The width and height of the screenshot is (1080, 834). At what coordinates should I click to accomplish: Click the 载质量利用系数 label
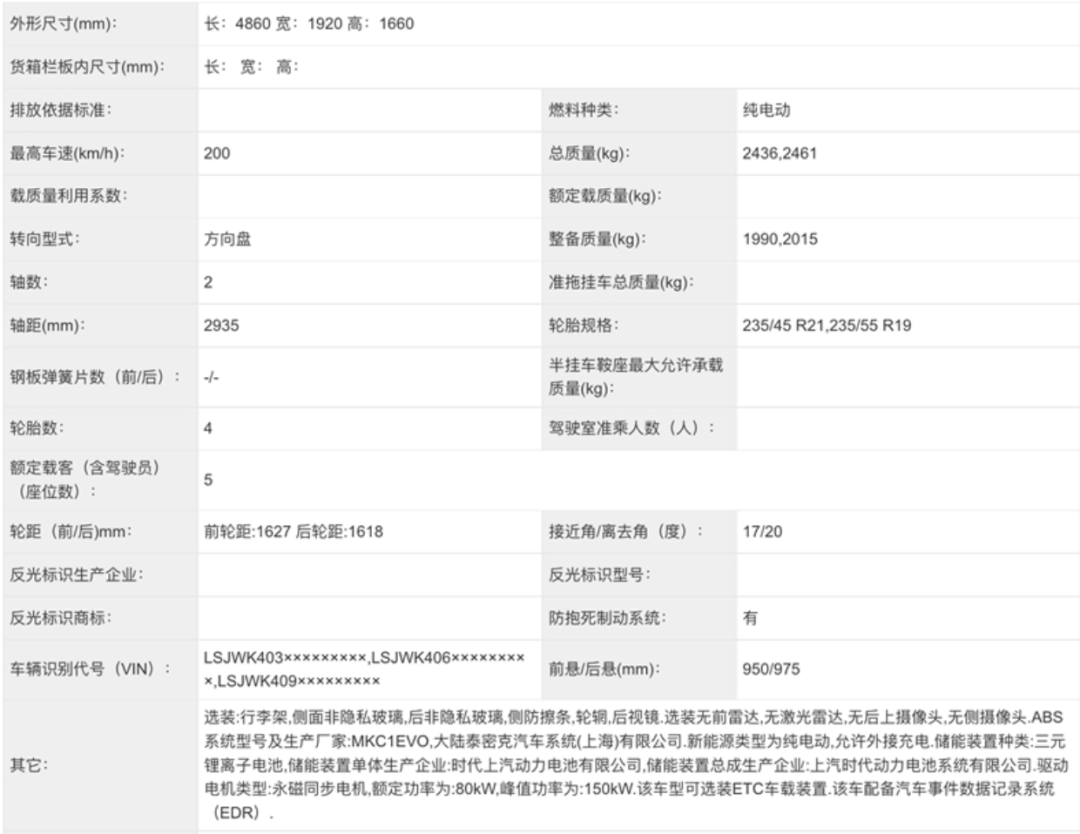(69, 196)
